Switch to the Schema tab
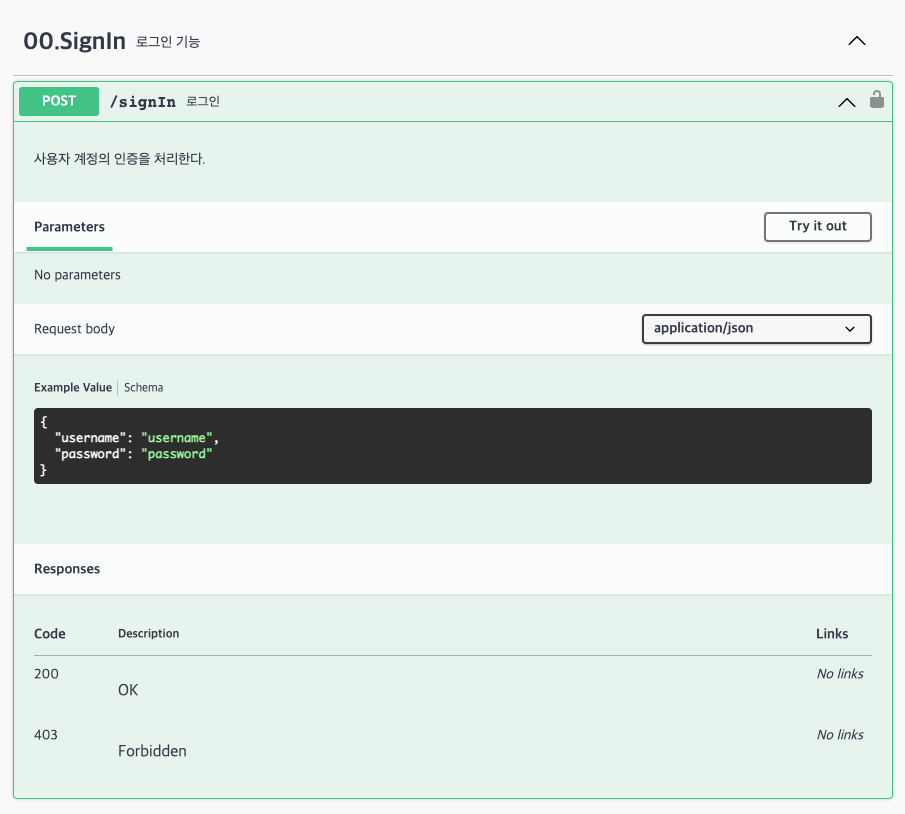This screenshot has width=905, height=814. [x=144, y=387]
